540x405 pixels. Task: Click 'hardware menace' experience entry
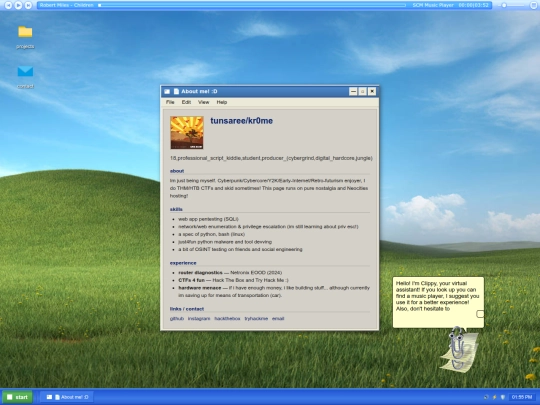click(x=274, y=291)
